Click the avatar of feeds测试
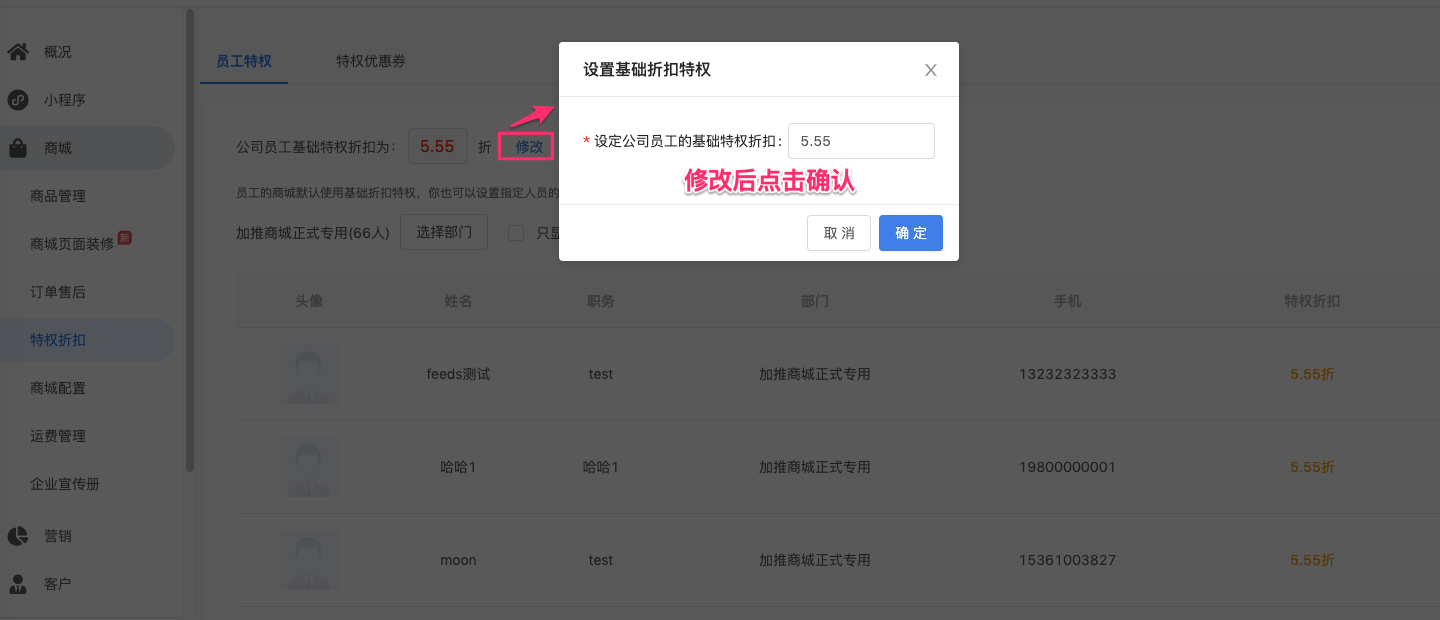Viewport: 1440px width, 620px height. tap(308, 374)
